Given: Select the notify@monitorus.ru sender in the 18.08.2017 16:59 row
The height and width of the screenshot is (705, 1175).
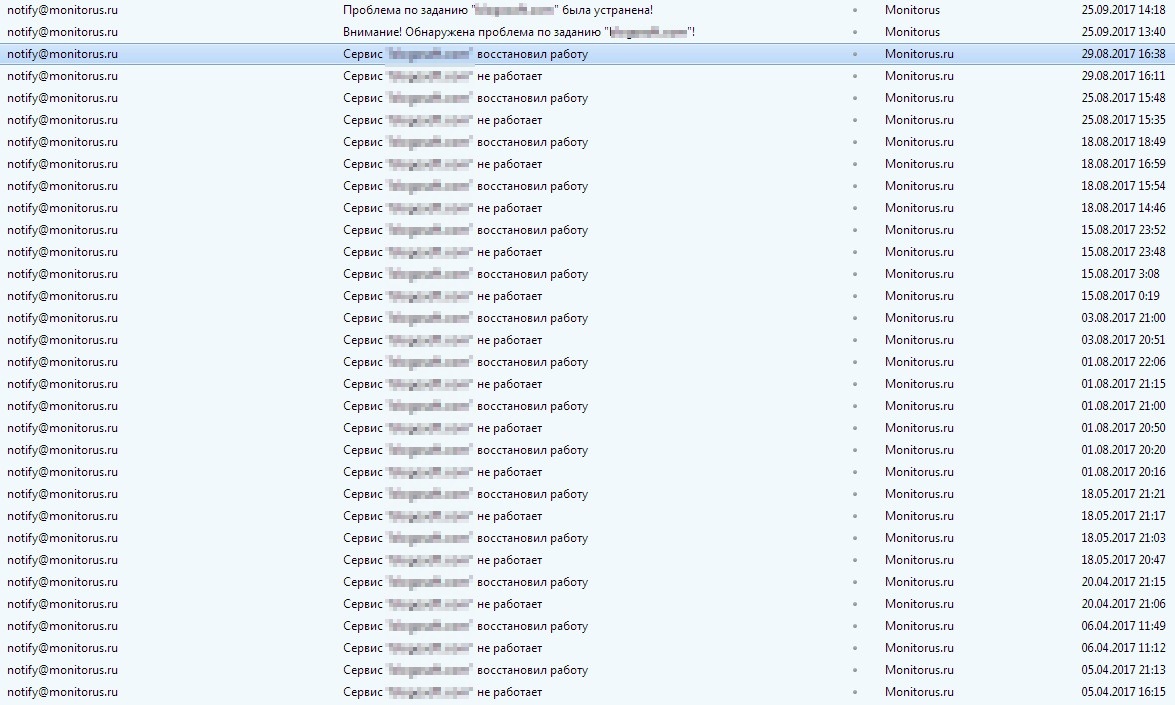Looking at the screenshot, I should (62, 163).
